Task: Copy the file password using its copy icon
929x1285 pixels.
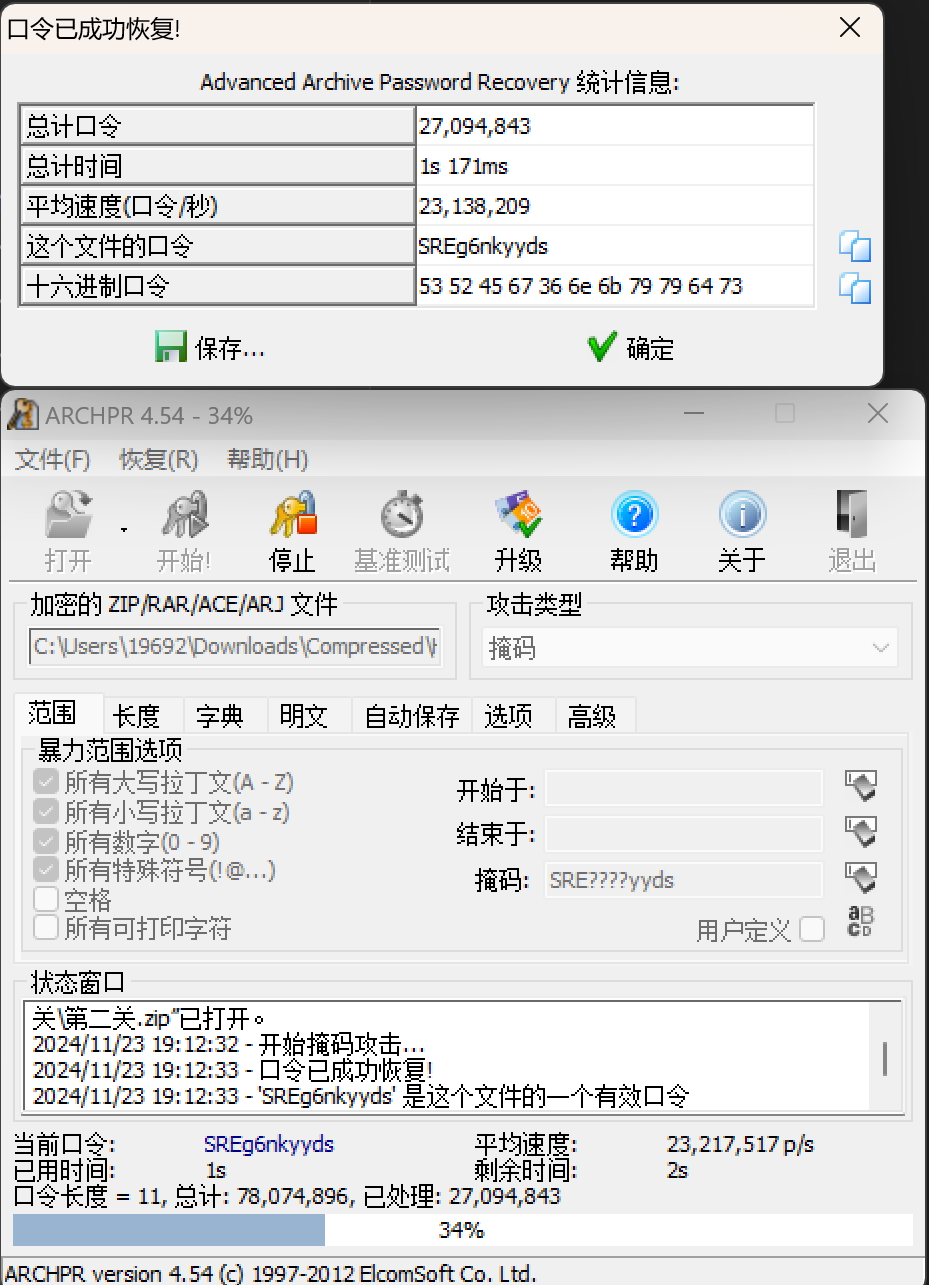Action: [x=855, y=246]
